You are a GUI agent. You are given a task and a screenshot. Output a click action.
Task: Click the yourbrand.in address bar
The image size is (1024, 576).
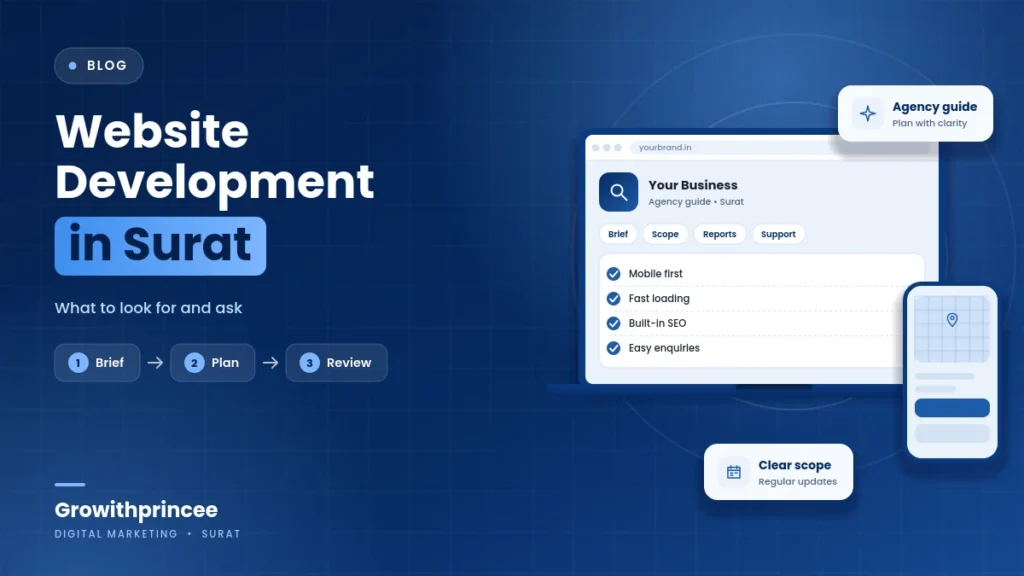click(780, 148)
